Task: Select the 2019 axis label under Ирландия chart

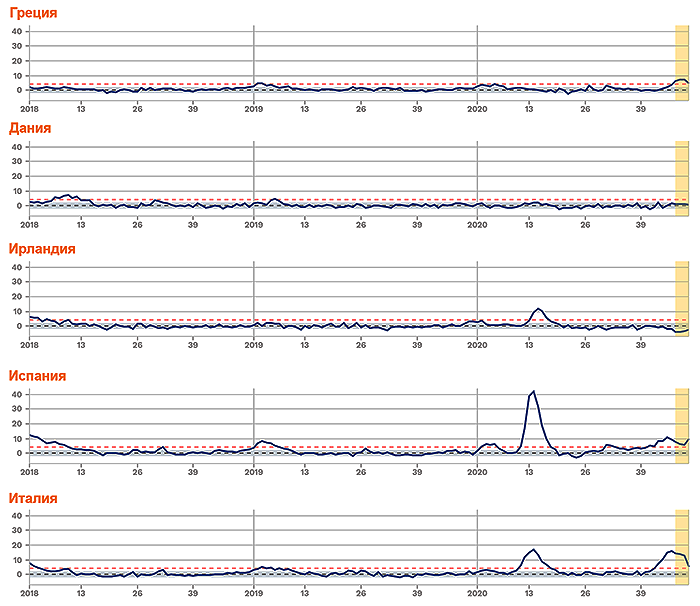Action: pyautogui.click(x=254, y=345)
